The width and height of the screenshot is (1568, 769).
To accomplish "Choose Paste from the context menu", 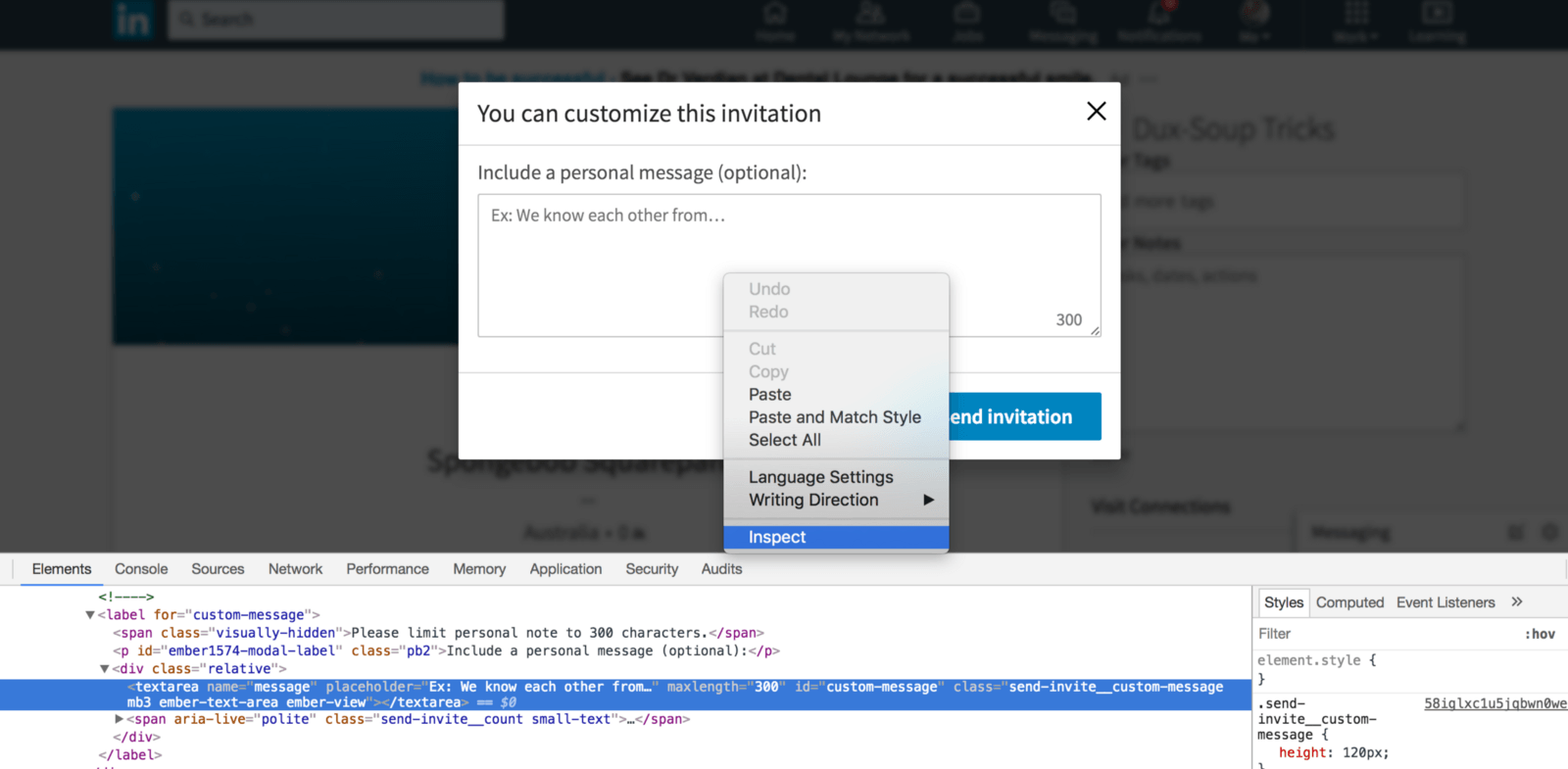I will pos(769,395).
